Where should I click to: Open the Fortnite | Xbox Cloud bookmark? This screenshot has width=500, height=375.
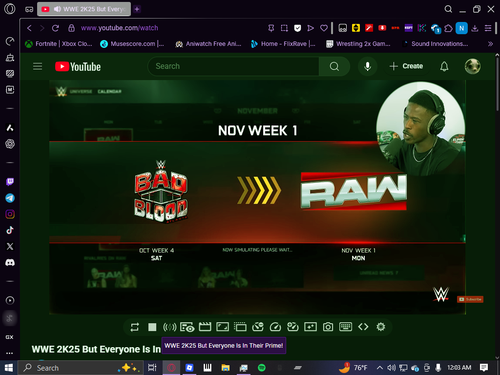pos(59,44)
